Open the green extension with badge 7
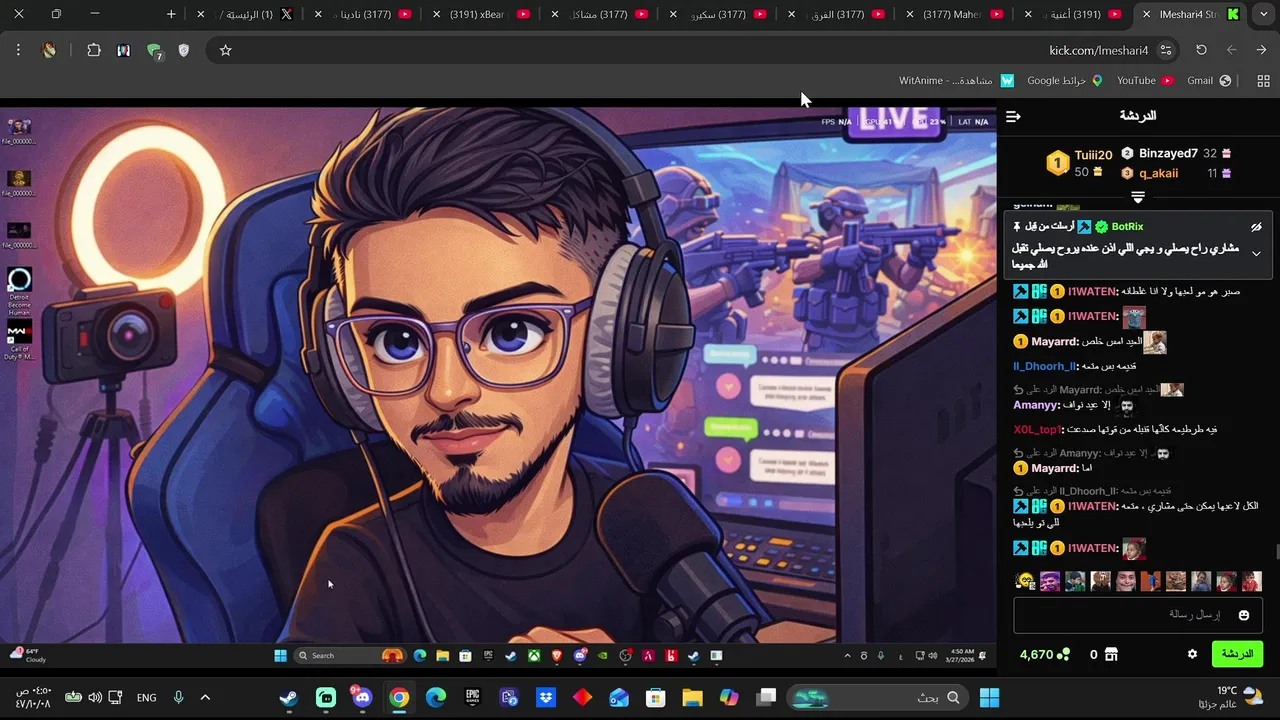 coord(154,51)
